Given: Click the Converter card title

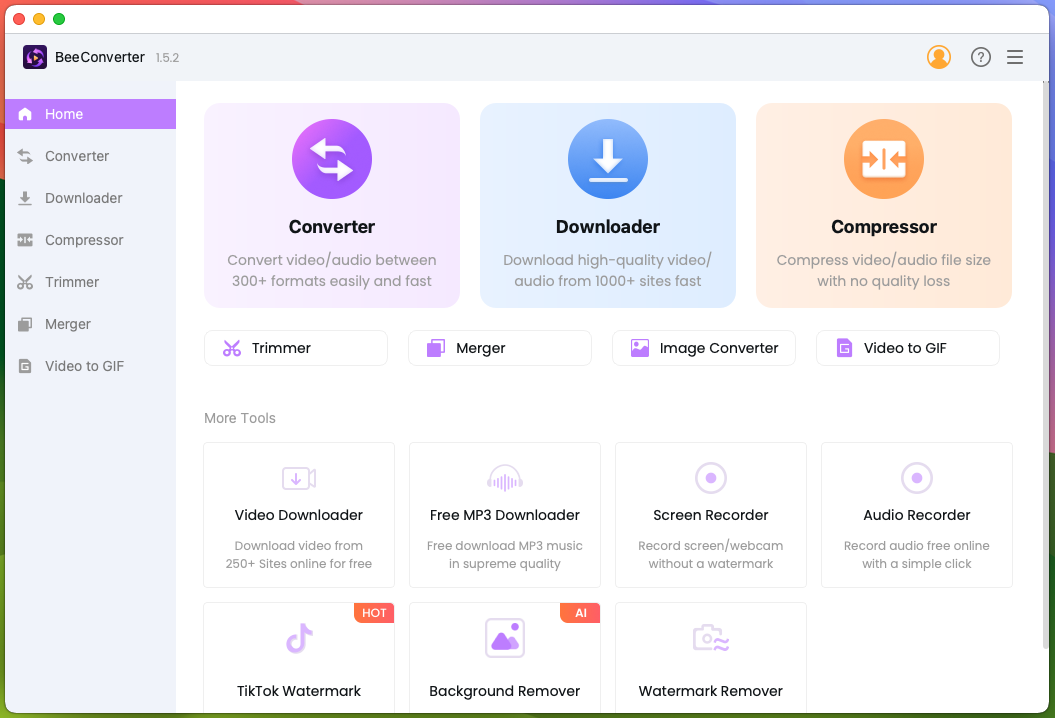Looking at the screenshot, I should [332, 227].
